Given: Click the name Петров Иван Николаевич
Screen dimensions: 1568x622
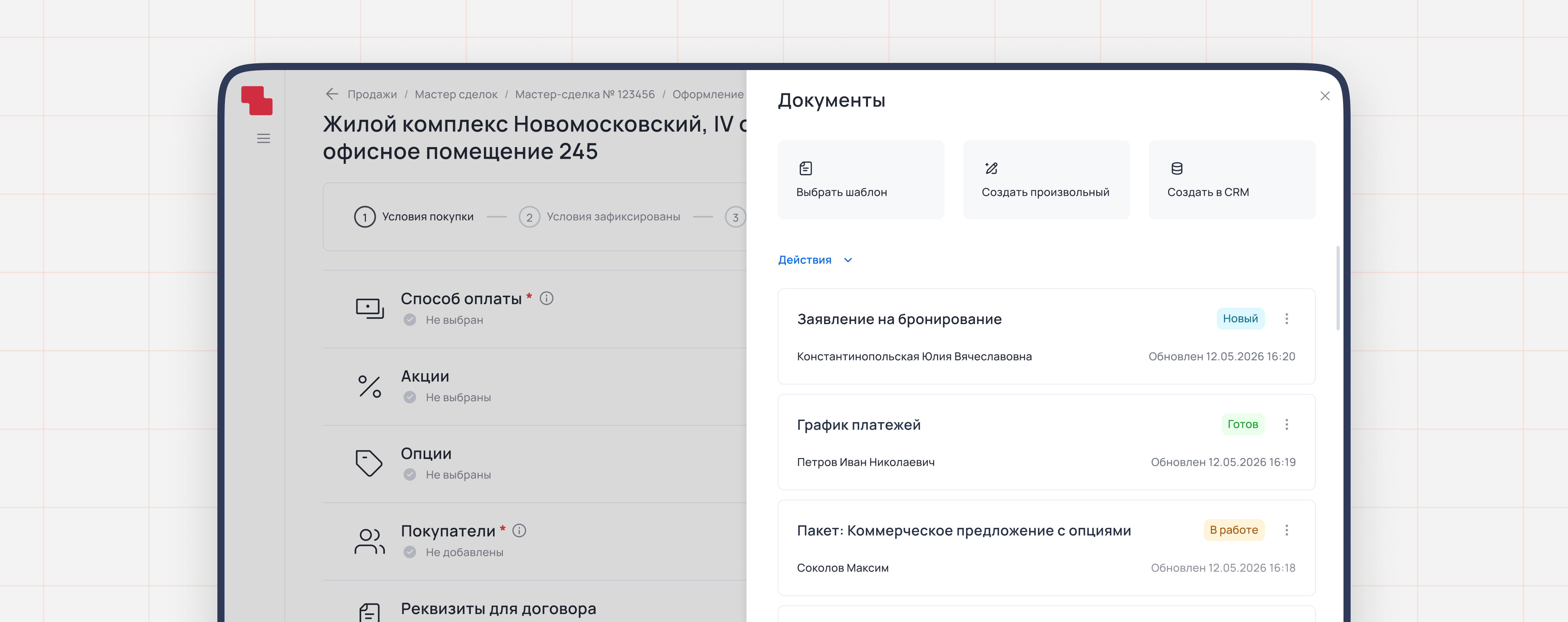Looking at the screenshot, I should point(866,463).
